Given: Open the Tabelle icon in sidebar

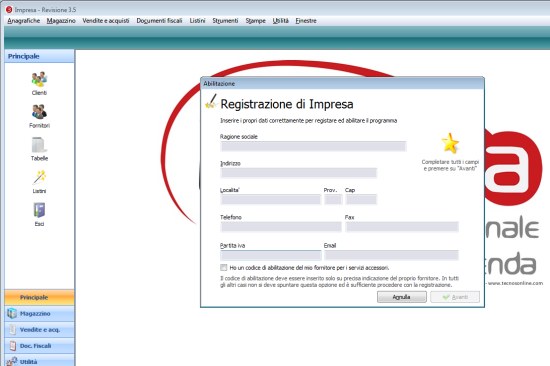Looking at the screenshot, I should point(39,145).
